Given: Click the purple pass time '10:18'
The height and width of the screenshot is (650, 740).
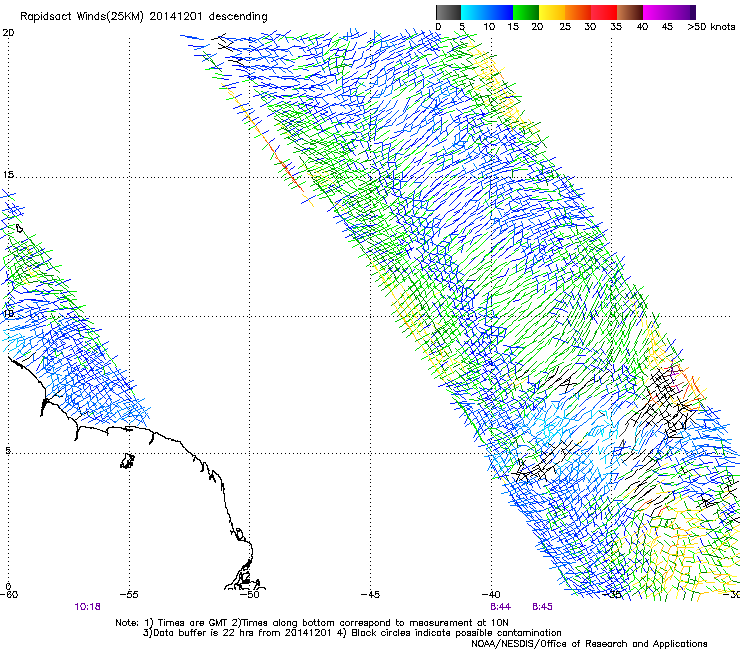Looking at the screenshot, I should click(87, 607).
